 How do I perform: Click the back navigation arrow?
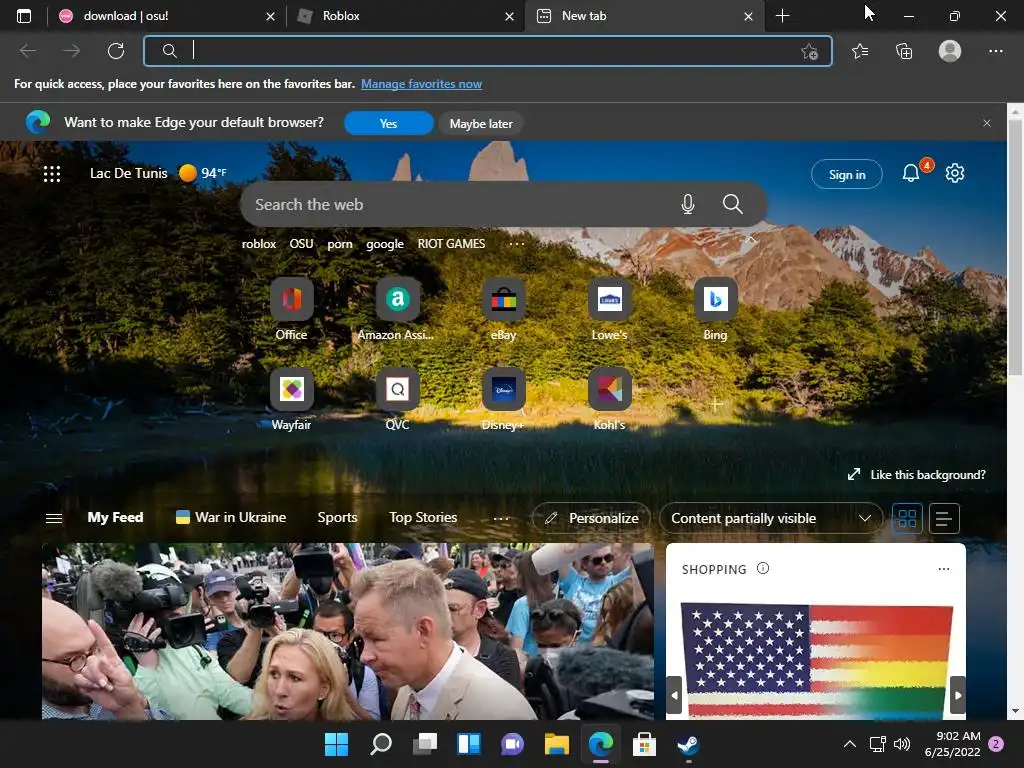(28, 51)
